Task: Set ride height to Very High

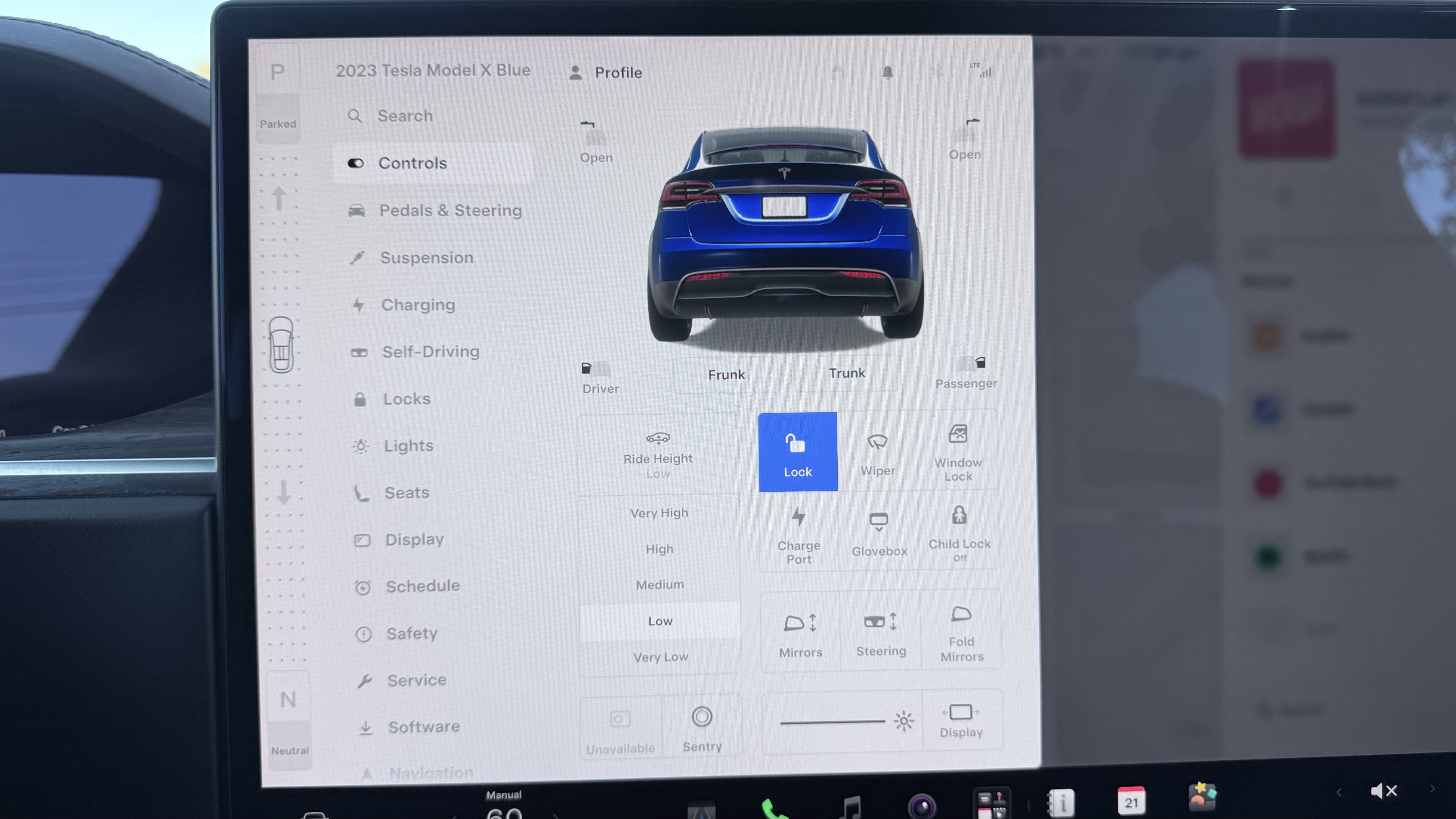Action: 659,513
